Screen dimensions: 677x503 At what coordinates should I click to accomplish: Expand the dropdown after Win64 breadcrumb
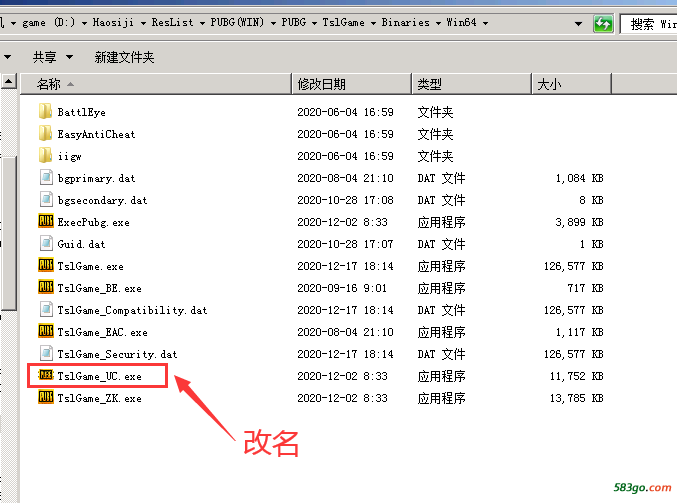point(485,23)
